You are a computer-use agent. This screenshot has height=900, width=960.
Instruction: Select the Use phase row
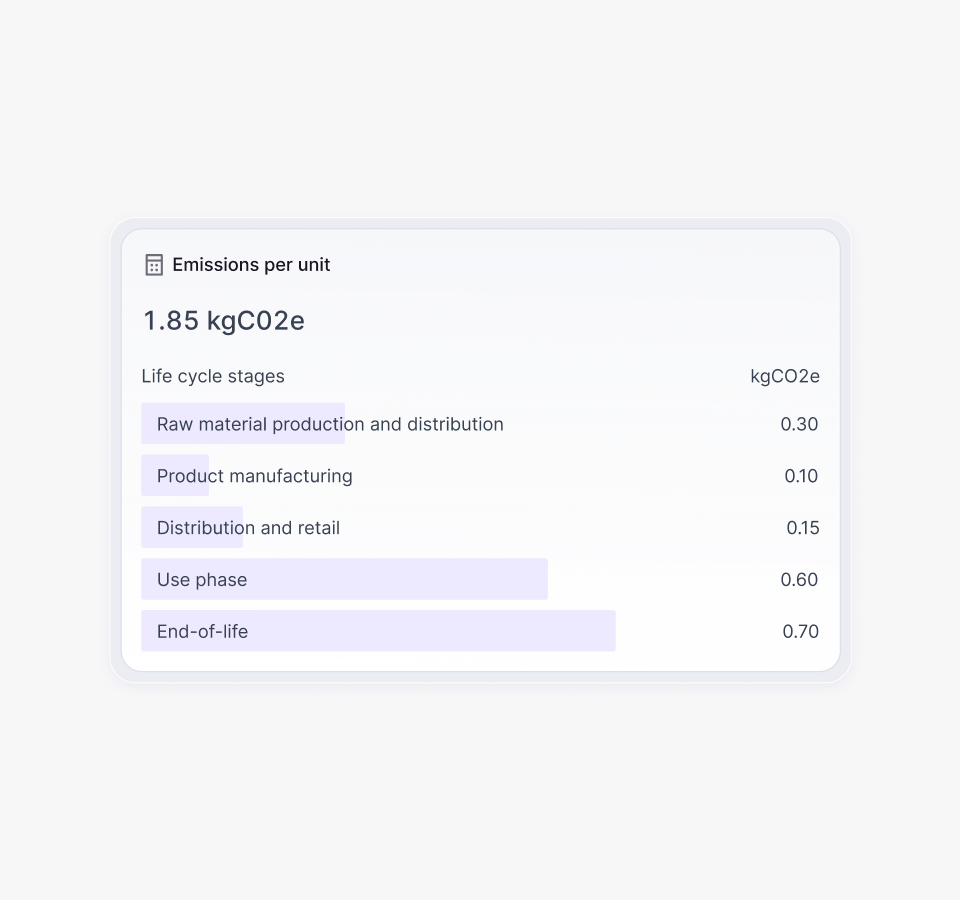[202, 580]
